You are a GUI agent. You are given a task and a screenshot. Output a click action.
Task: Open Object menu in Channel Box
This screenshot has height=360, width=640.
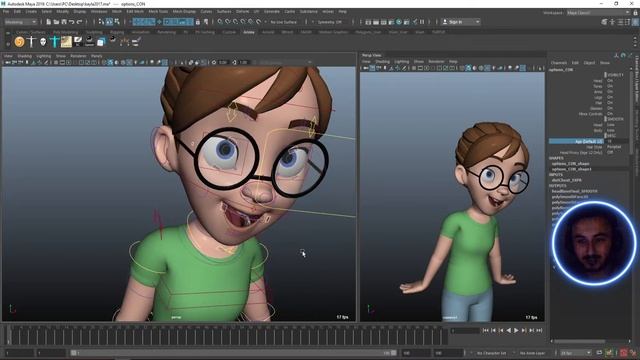pos(589,63)
